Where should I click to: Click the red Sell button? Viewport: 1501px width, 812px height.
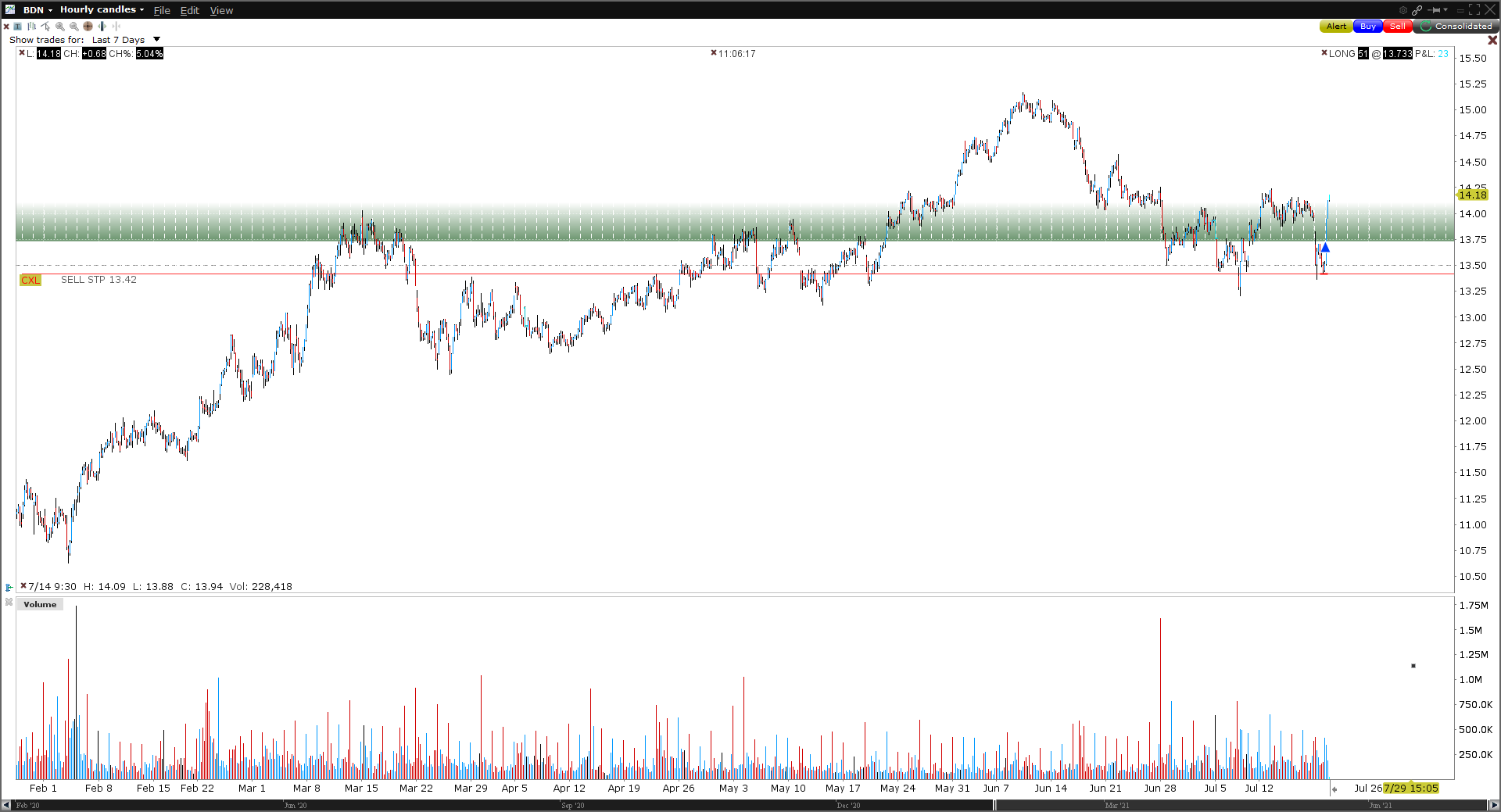coord(1398,27)
